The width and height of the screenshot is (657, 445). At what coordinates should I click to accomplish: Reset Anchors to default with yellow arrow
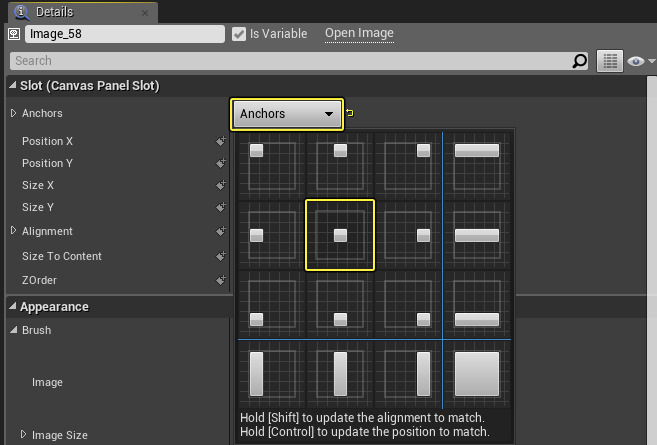[350, 113]
